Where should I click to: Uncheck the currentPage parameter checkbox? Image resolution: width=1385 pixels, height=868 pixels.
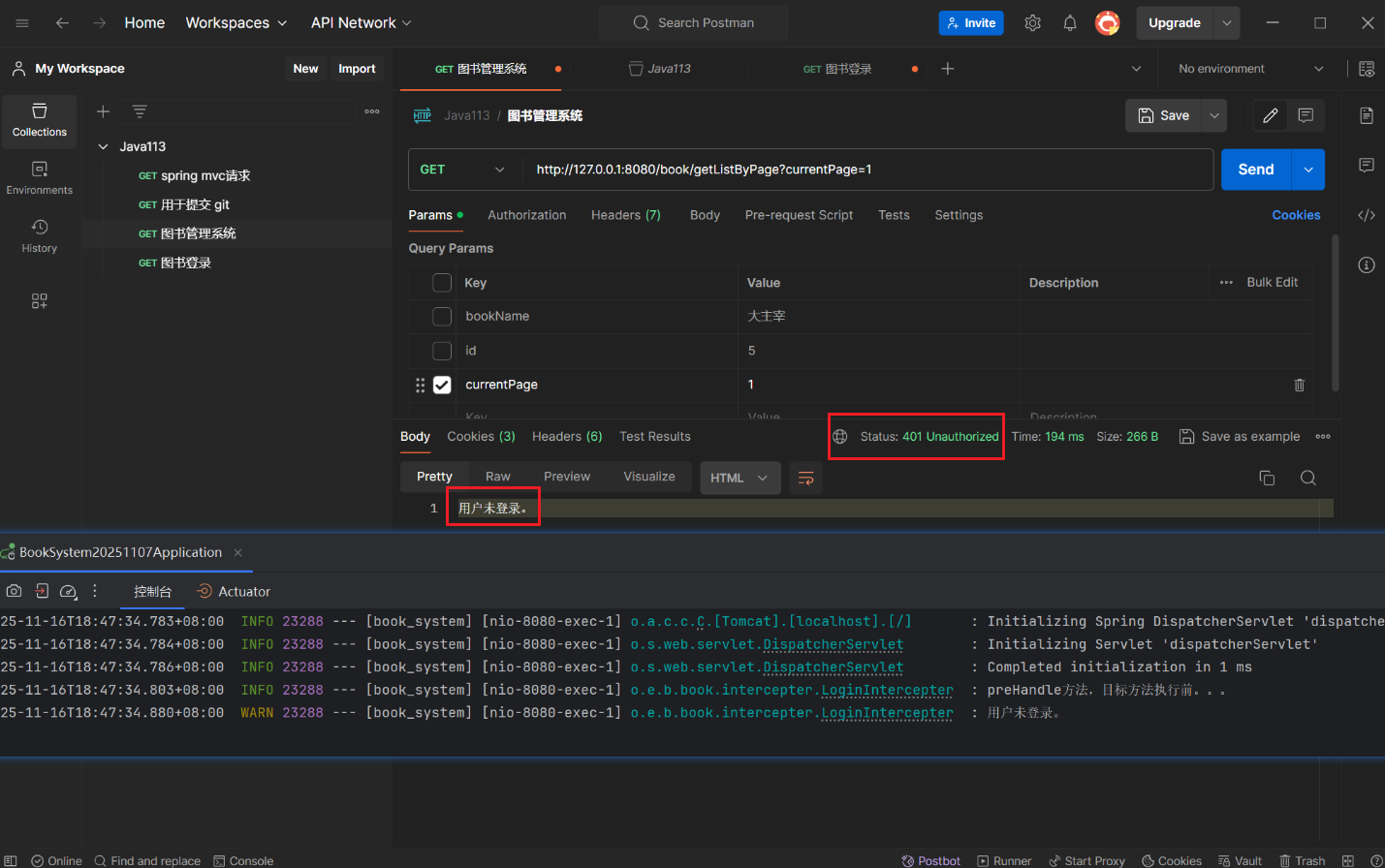click(x=442, y=385)
